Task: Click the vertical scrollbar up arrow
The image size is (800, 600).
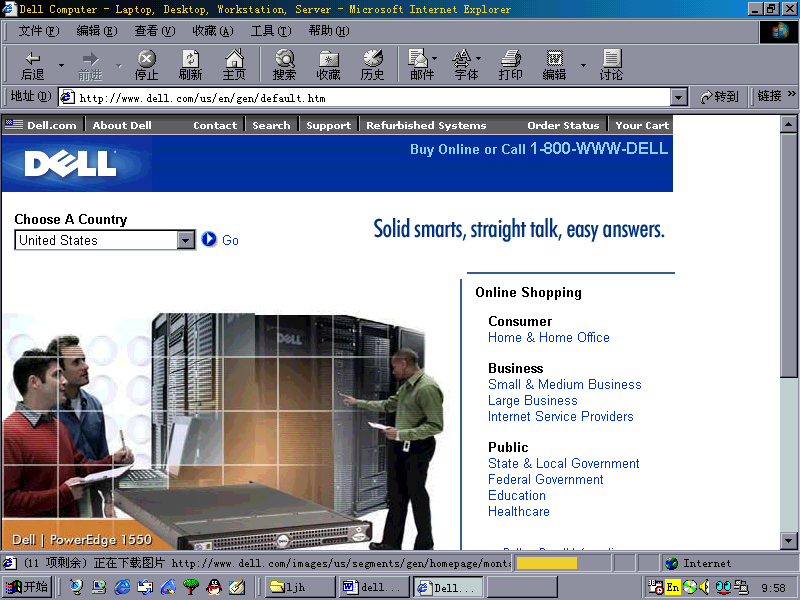Action: 788,124
